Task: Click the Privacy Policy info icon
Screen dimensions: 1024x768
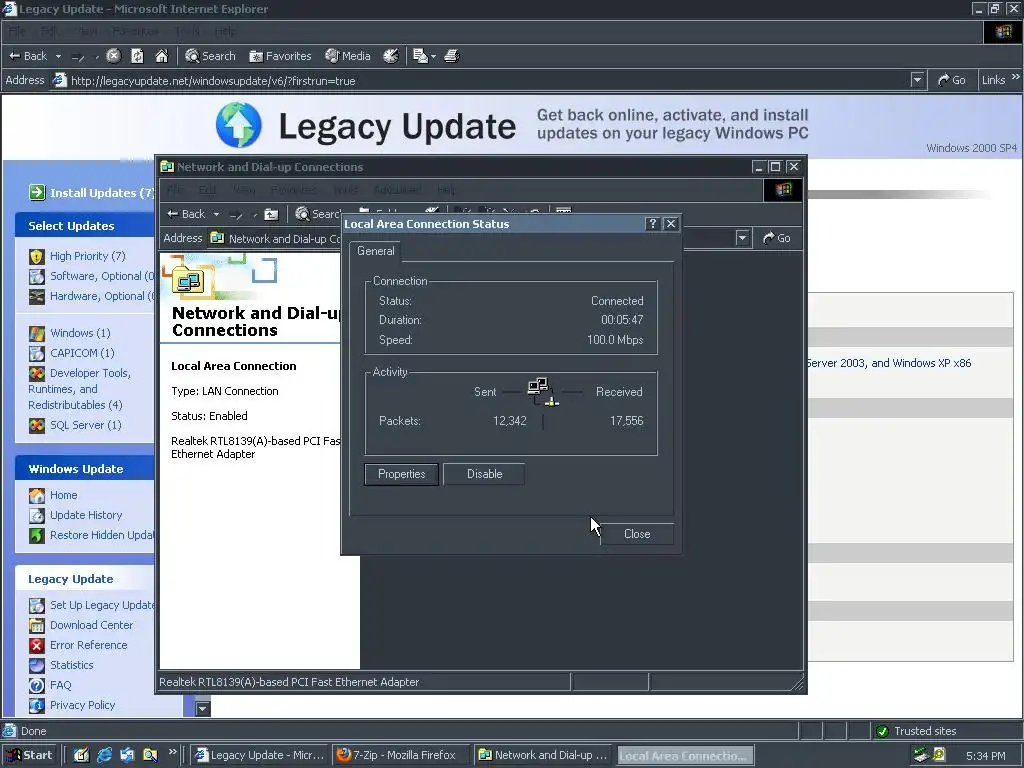Action: click(37, 705)
